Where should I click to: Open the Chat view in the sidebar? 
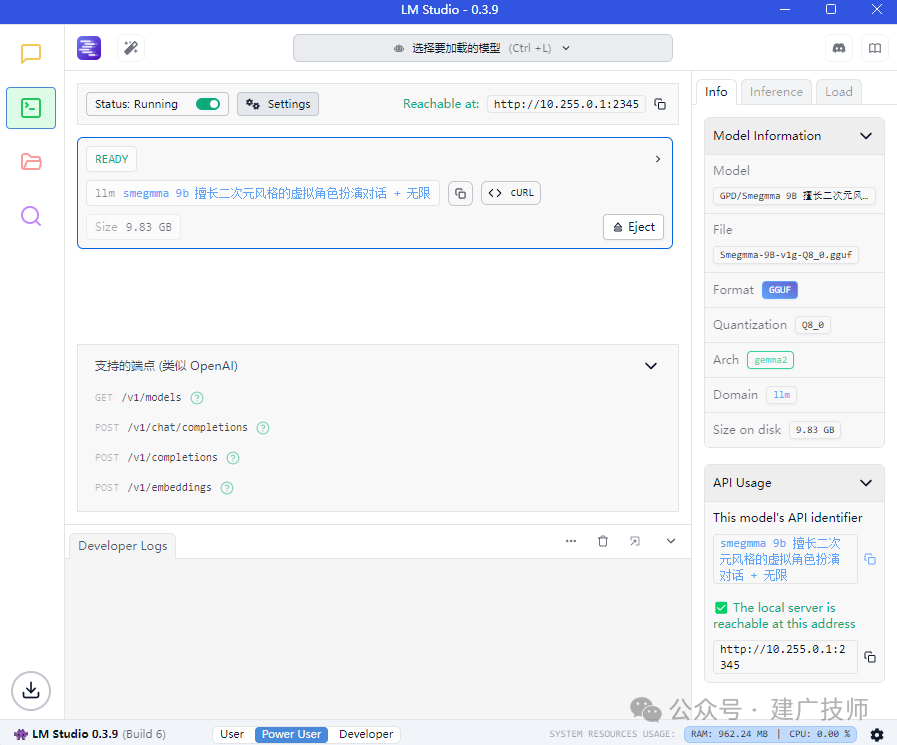tap(31, 54)
